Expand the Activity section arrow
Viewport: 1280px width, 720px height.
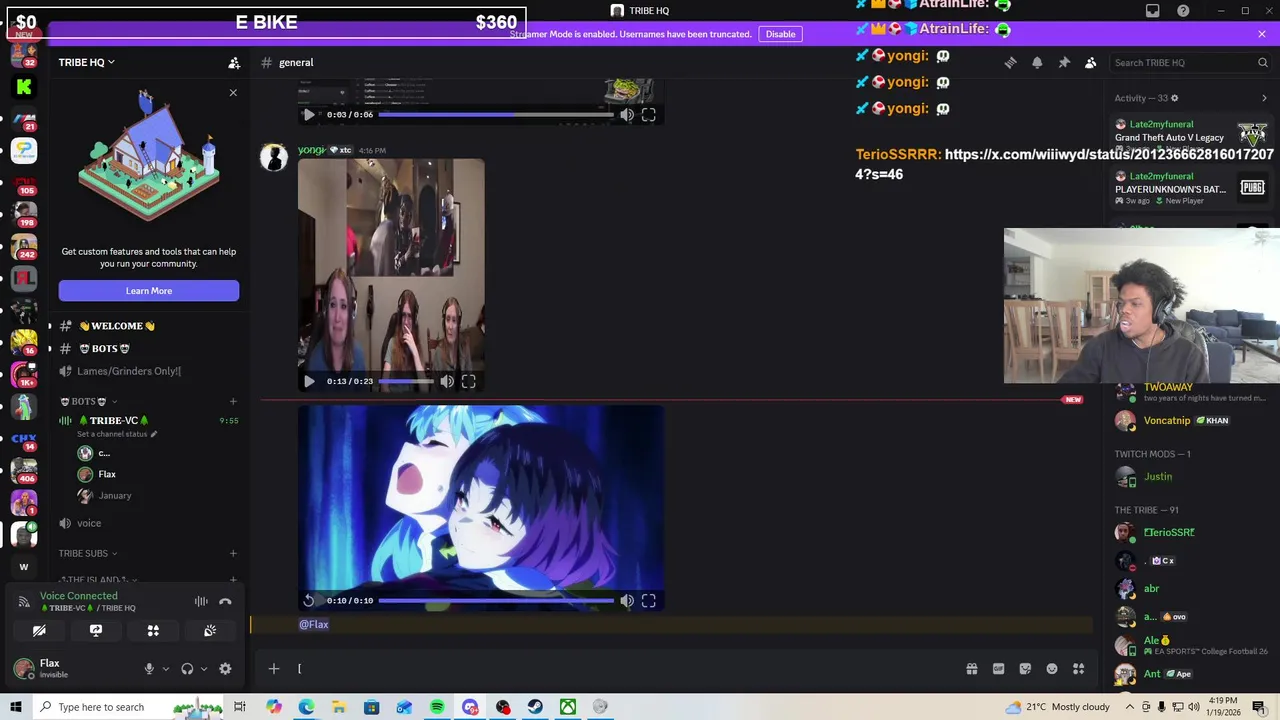point(1264,98)
